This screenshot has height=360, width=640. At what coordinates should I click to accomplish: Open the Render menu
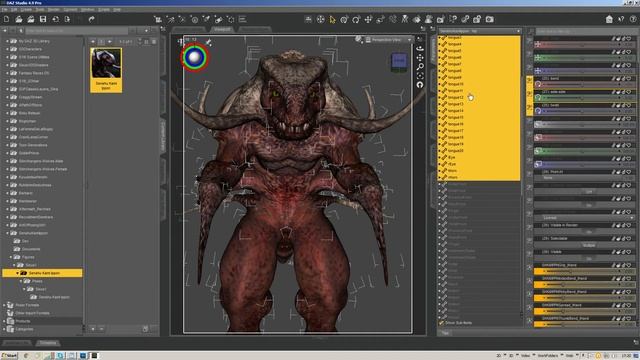53,9
